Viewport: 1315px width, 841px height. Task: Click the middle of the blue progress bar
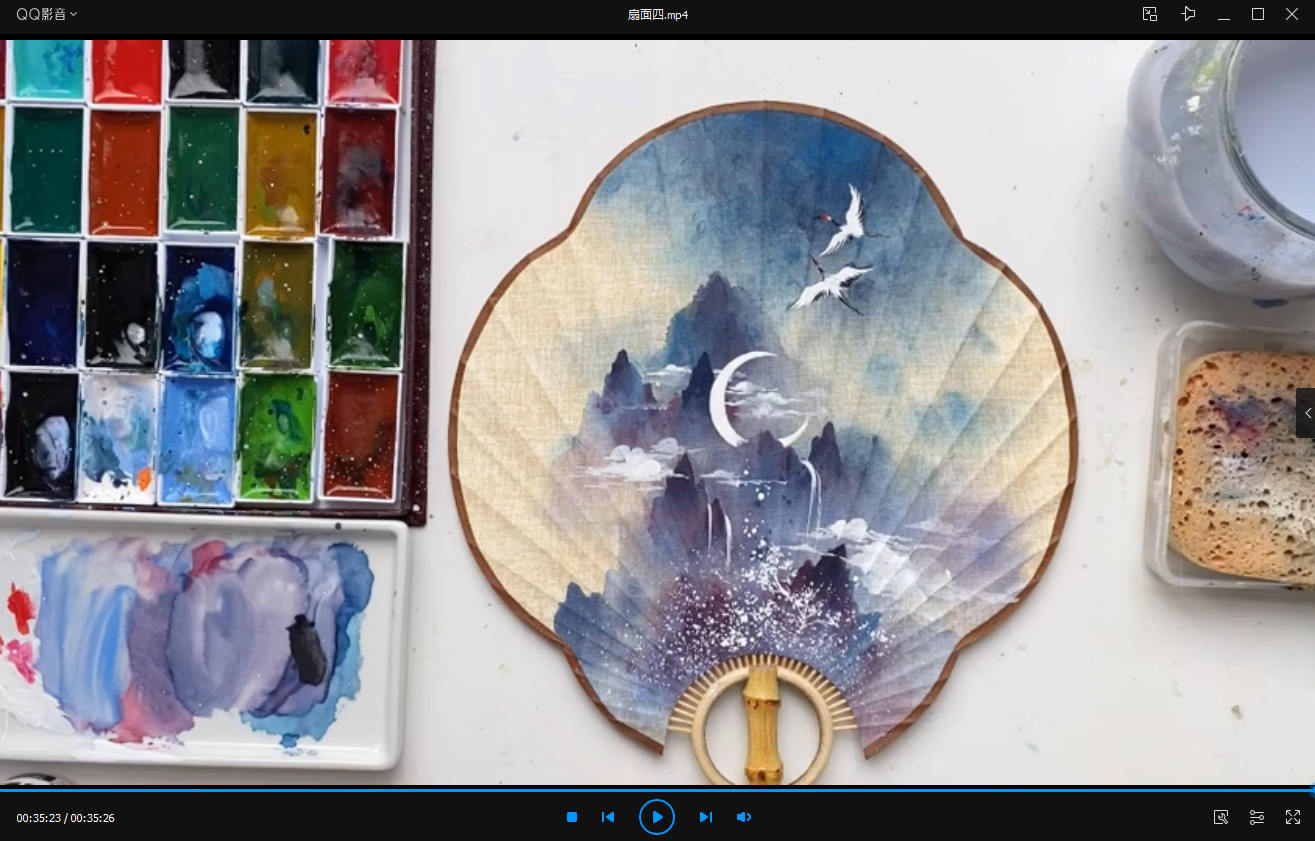657,790
